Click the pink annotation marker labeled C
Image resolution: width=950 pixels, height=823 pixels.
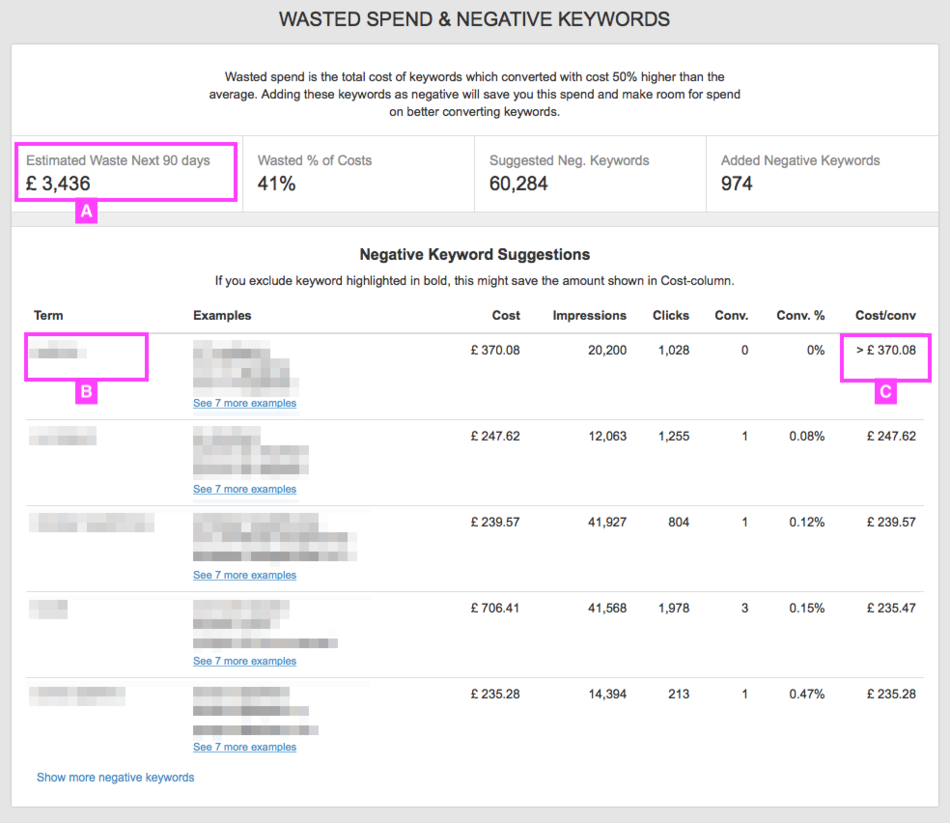click(884, 392)
